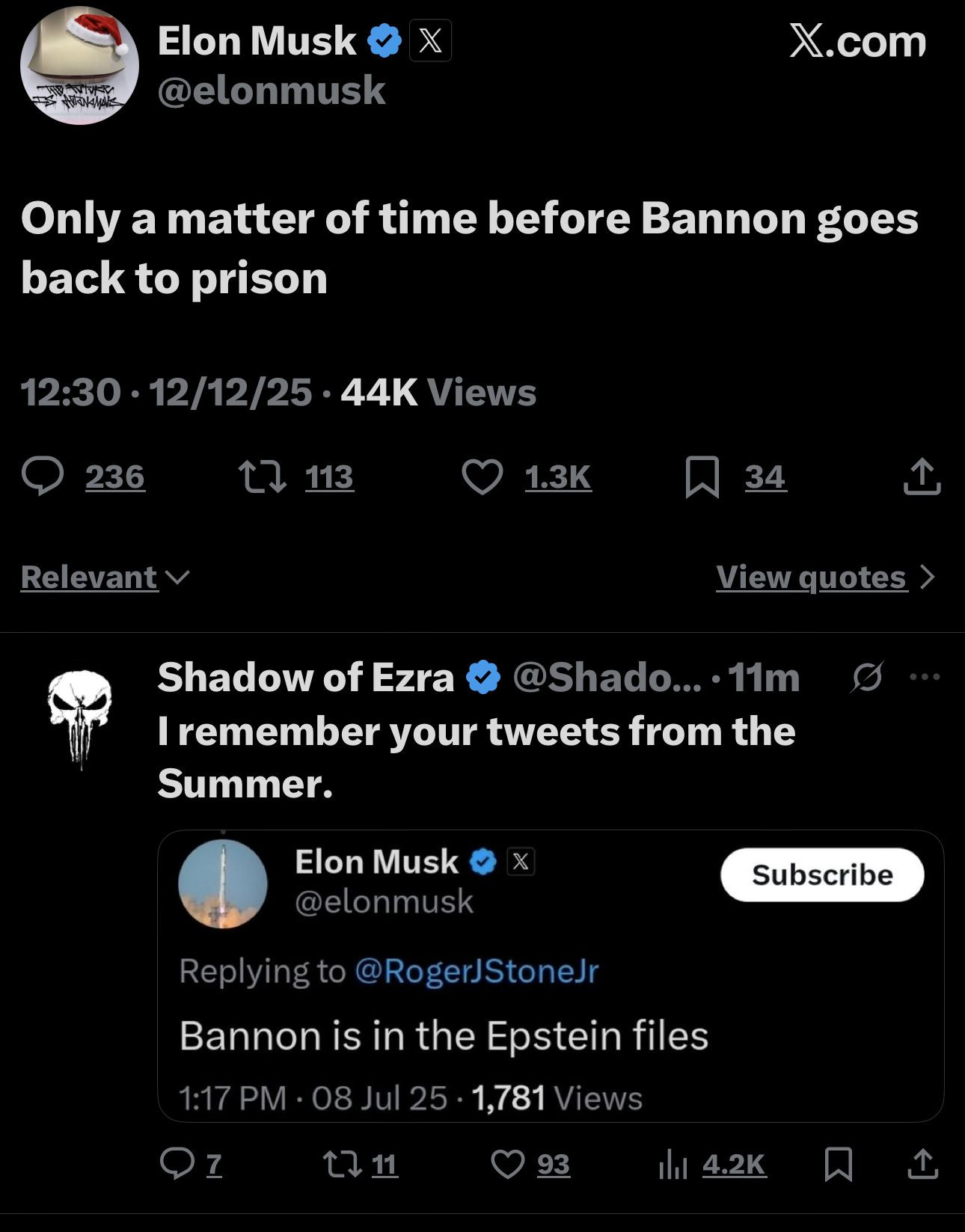View analytics icon on the reply
Image resolution: width=965 pixels, height=1232 pixels.
click(673, 1164)
